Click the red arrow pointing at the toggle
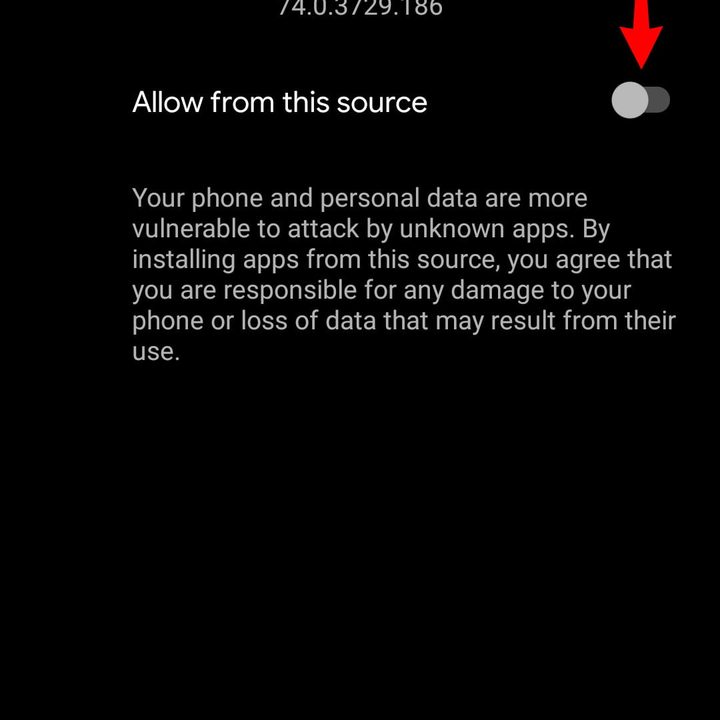The image size is (720, 720). tap(641, 33)
